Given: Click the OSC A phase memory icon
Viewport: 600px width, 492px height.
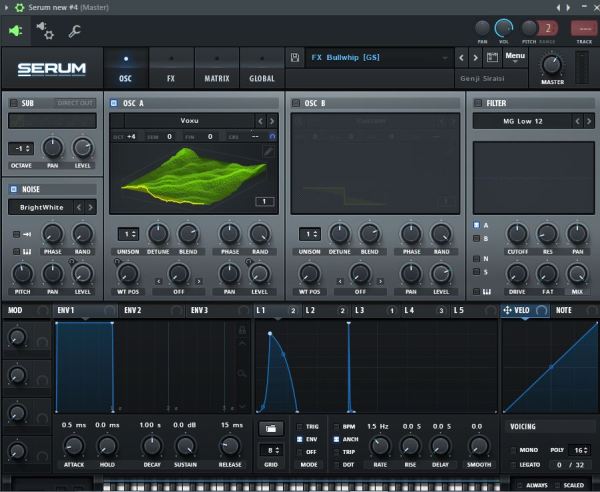Looking at the screenshot, I should (x=272, y=136).
